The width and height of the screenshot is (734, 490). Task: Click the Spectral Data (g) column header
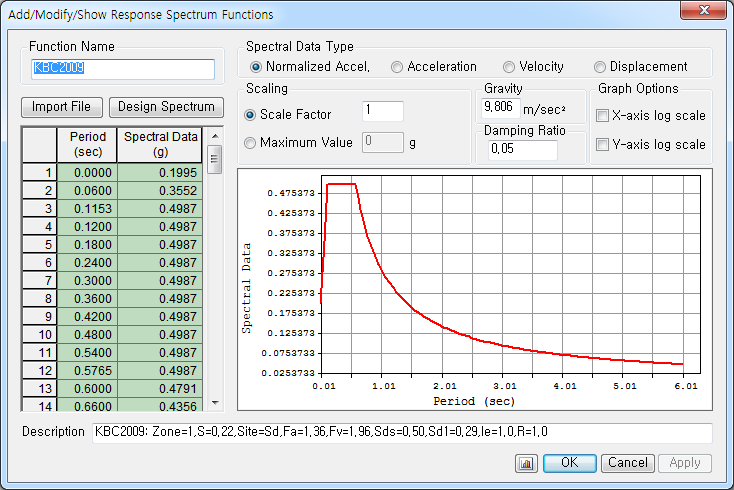[x=160, y=145]
